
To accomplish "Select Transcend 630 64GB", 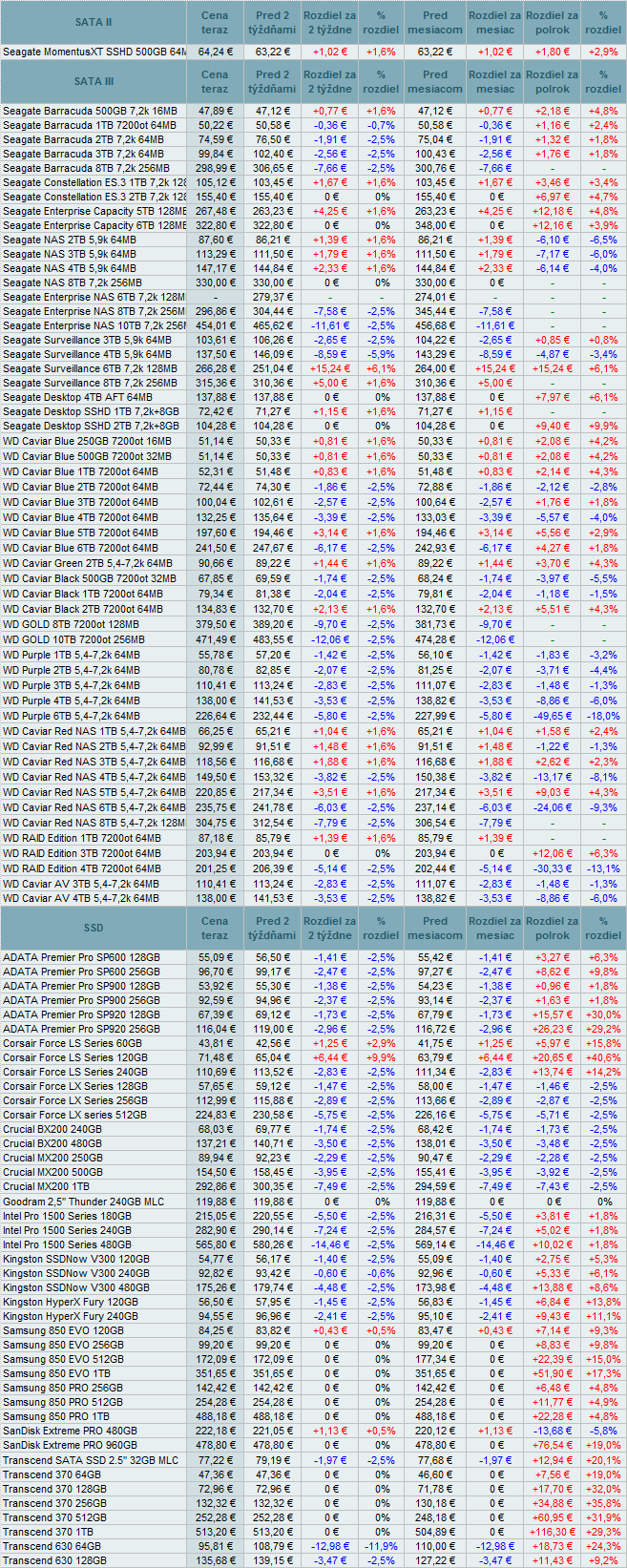I will click(52, 1546).
